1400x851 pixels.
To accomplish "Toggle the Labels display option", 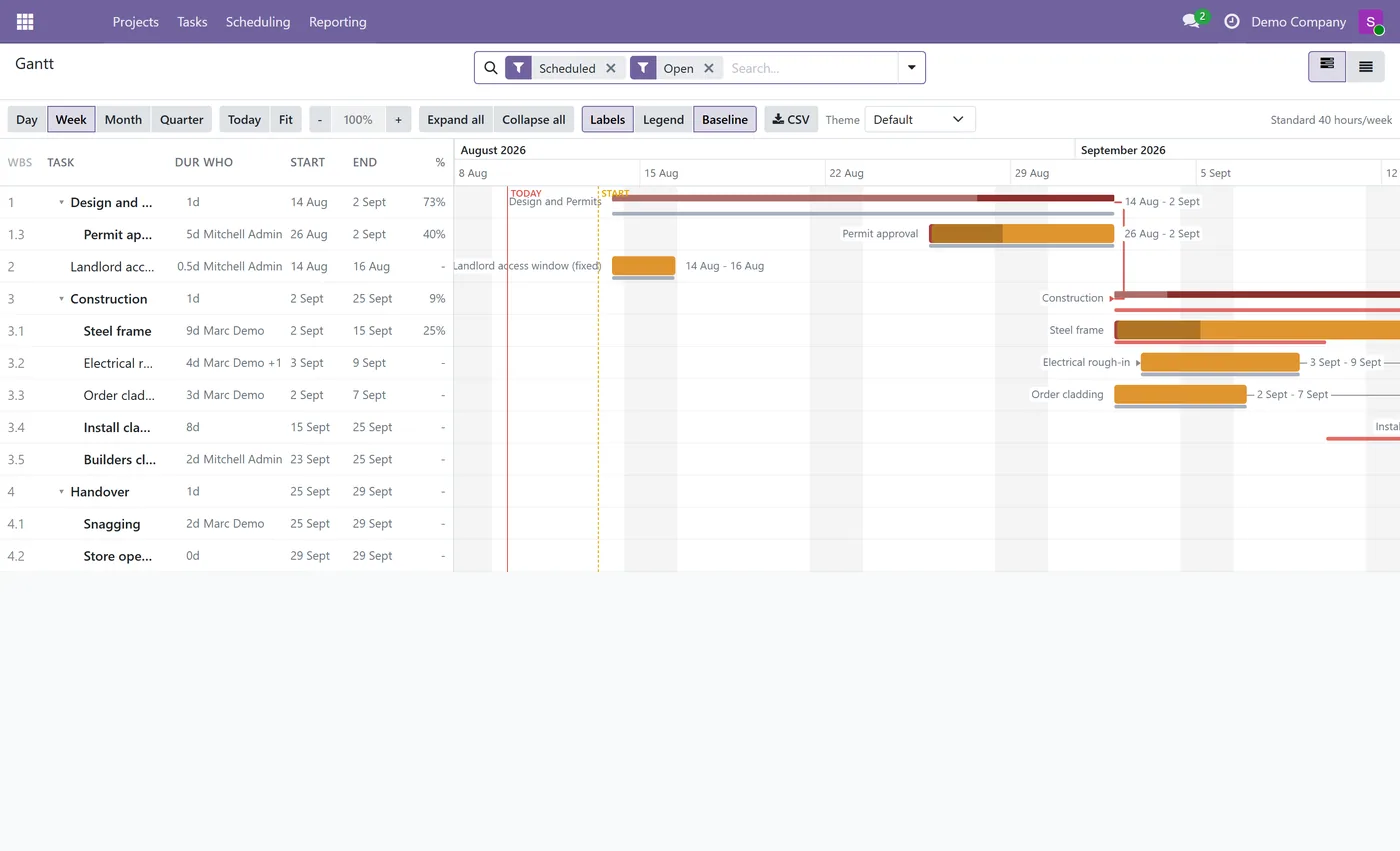I will coord(608,119).
